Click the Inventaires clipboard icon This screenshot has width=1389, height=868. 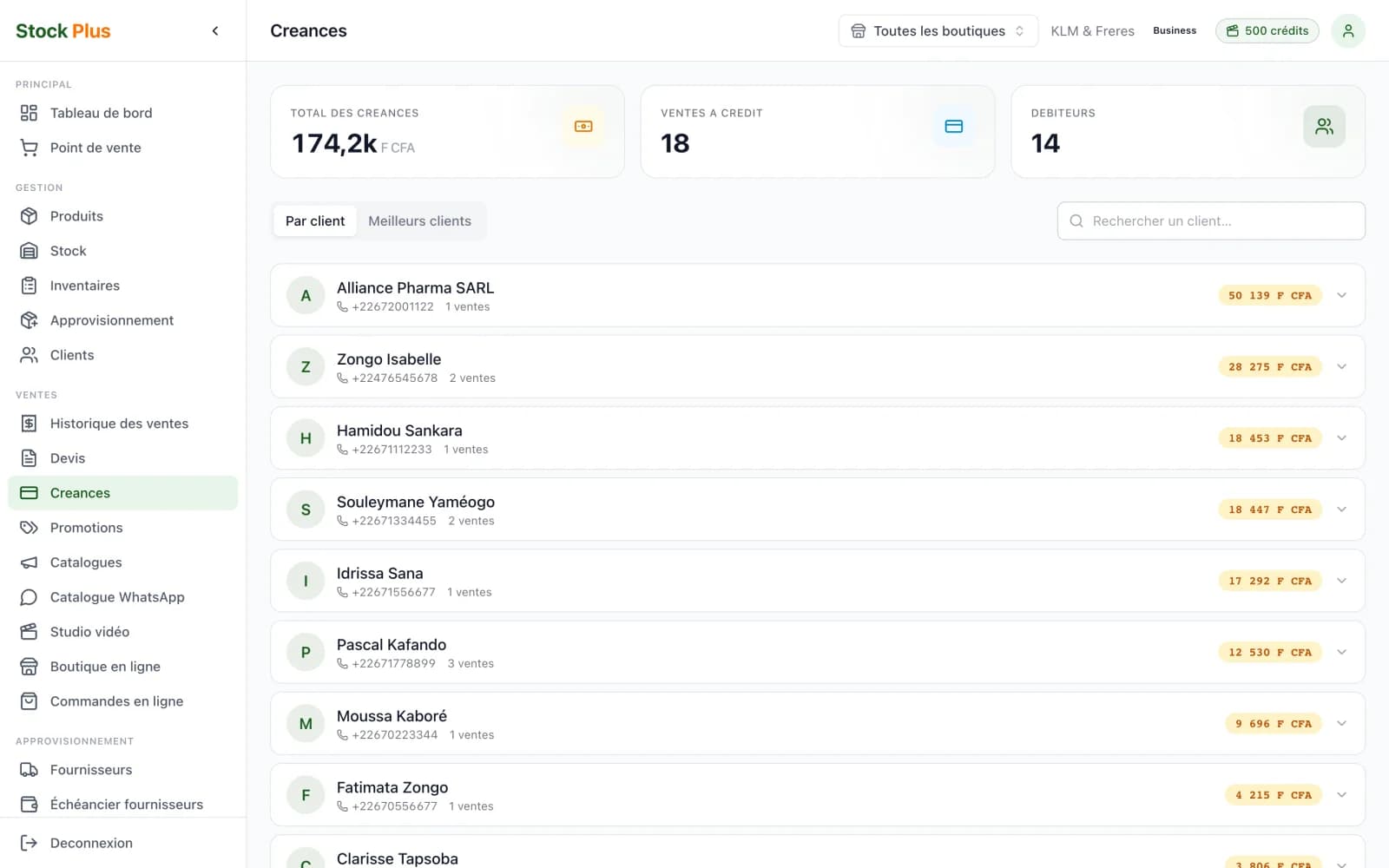(29, 286)
